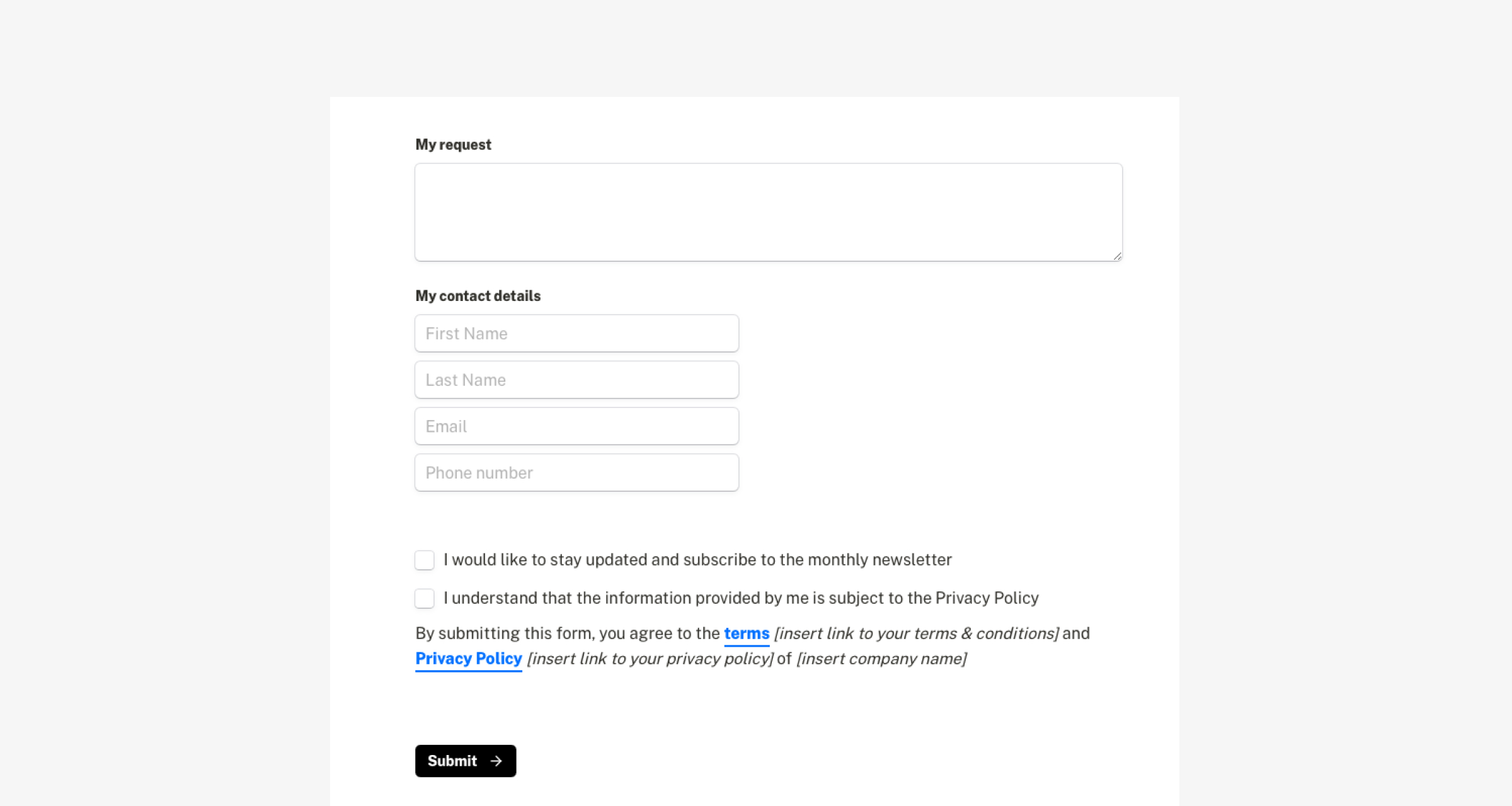Select the Last Name input

[x=576, y=380]
